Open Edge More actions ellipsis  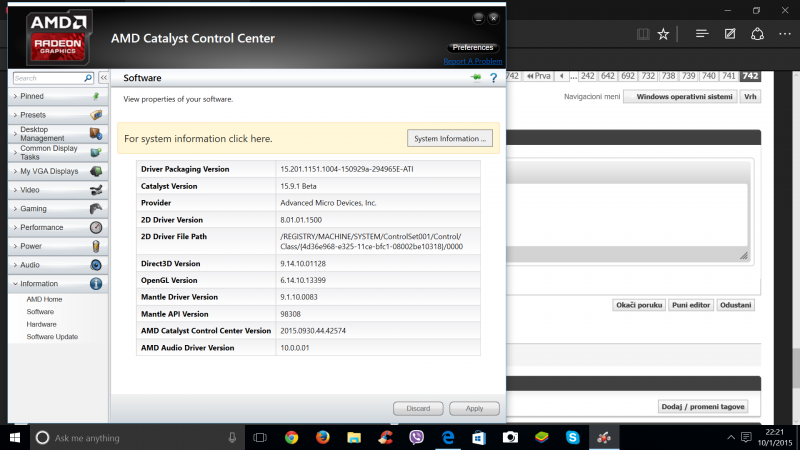coord(785,34)
